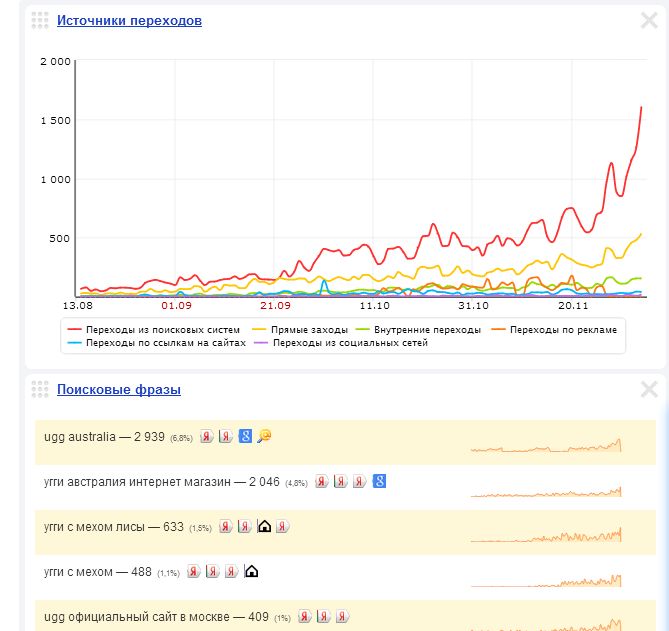Click the house icon in угги с мехом row
This screenshot has height=631, width=669.
click(x=251, y=571)
